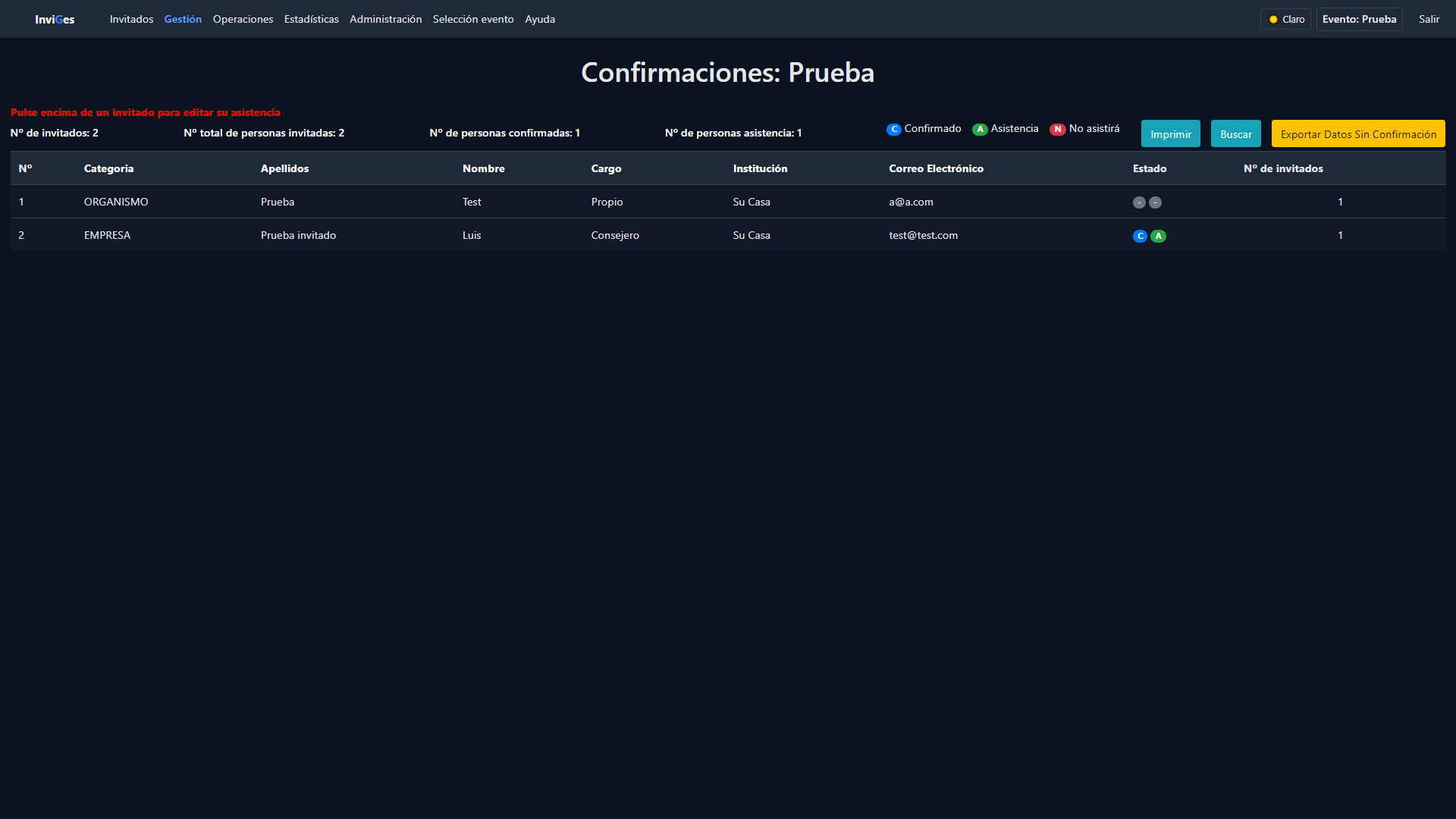Click blue C legend icon next to Confirmado
The height and width of the screenshot is (819, 1456).
pos(894,130)
